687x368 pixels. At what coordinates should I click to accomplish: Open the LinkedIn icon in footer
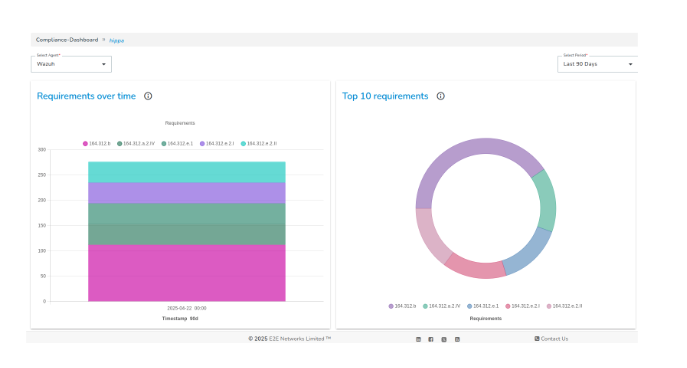[418, 340]
